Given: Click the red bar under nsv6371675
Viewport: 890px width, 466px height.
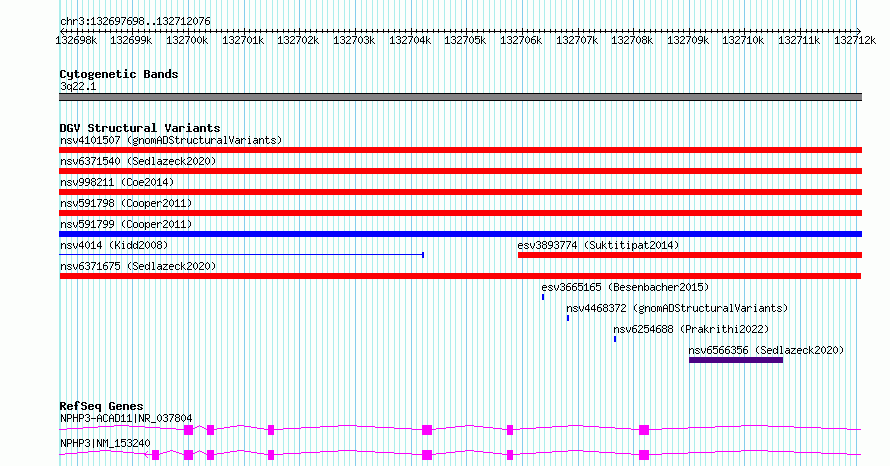Looking at the screenshot, I should point(460,276).
